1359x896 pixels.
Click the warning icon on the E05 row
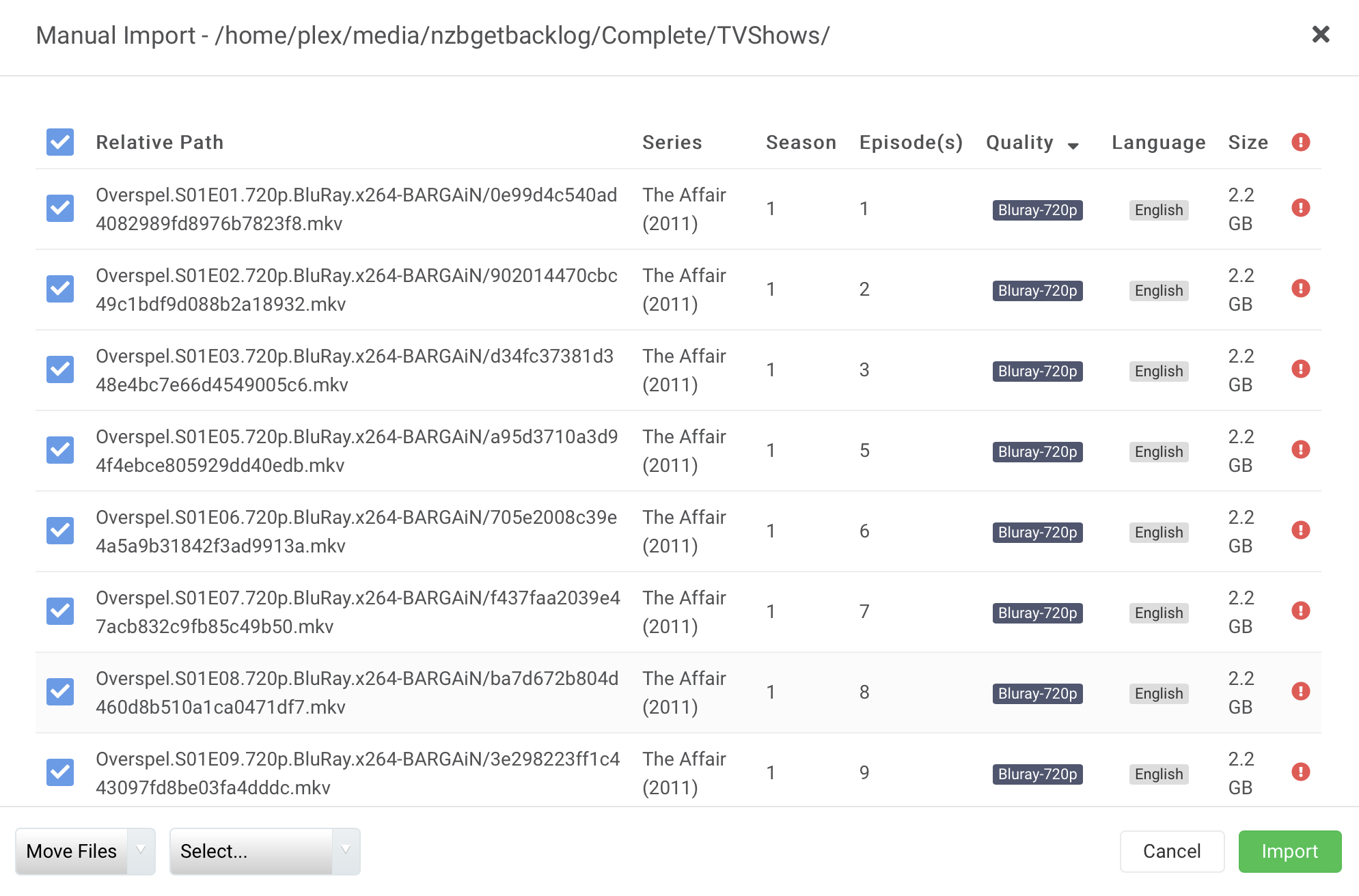click(x=1301, y=451)
